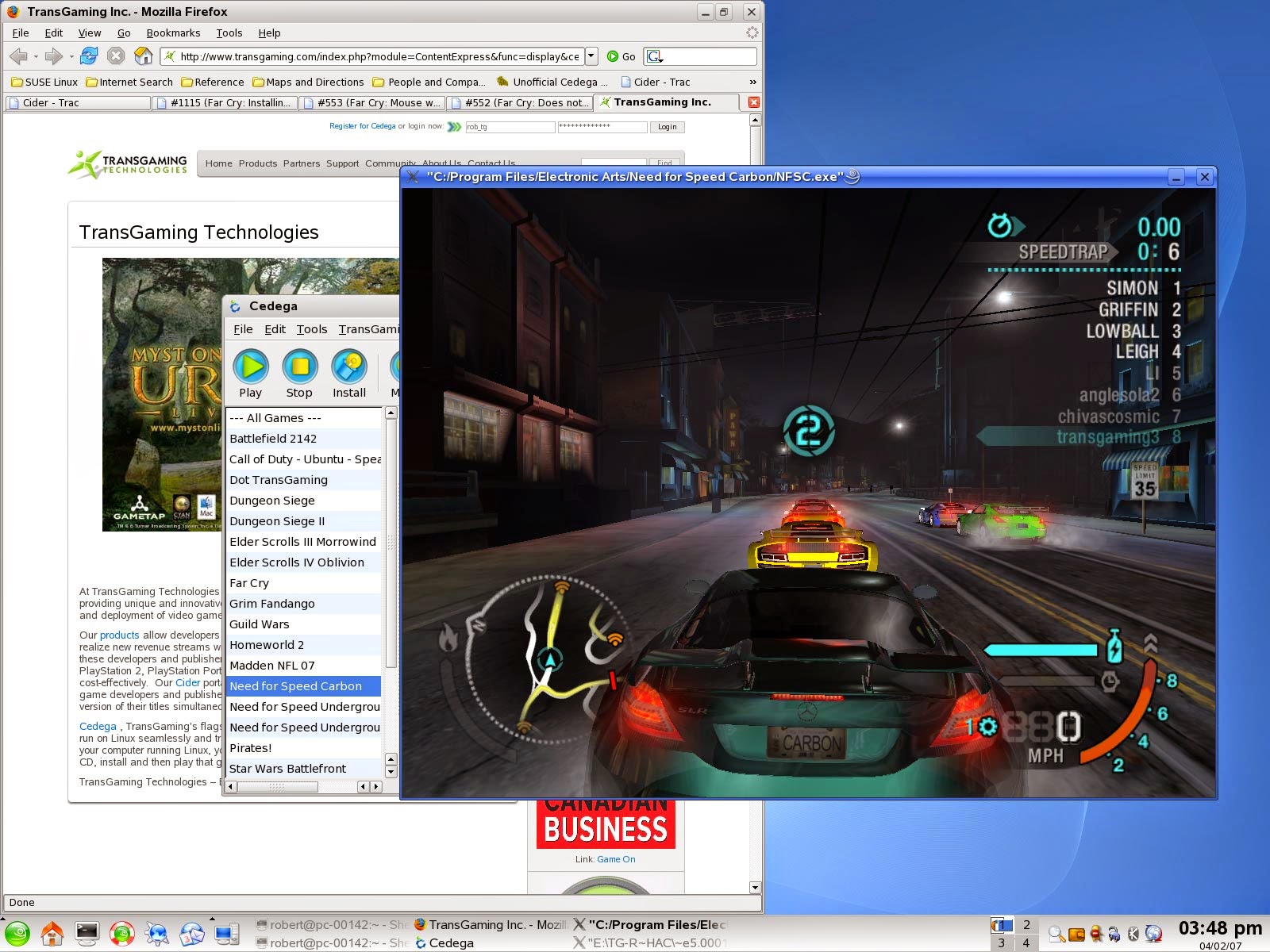Open the search engine selector dropdown
Screen dimensions: 1270x952
coord(655,56)
